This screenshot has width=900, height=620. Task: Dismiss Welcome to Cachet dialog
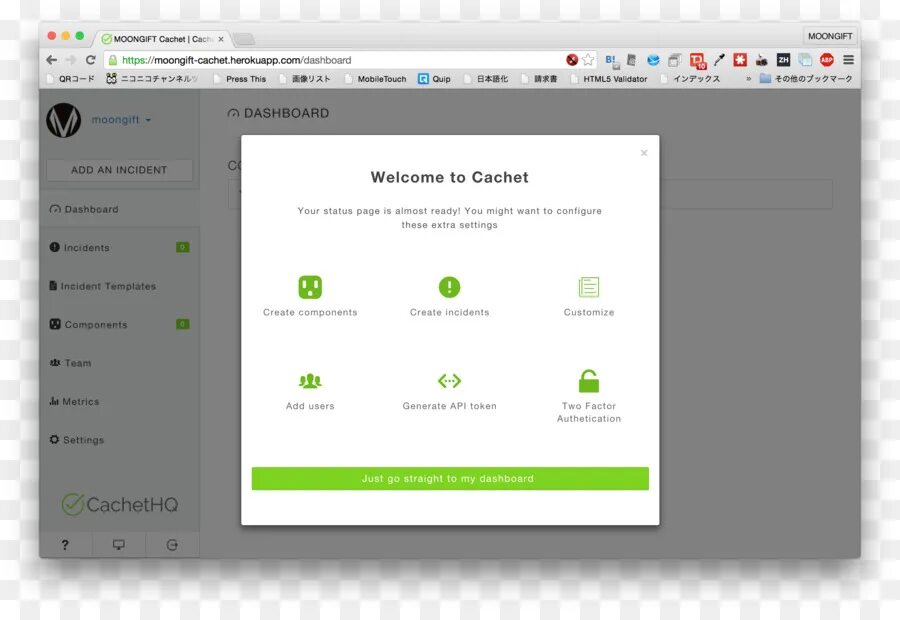644,153
